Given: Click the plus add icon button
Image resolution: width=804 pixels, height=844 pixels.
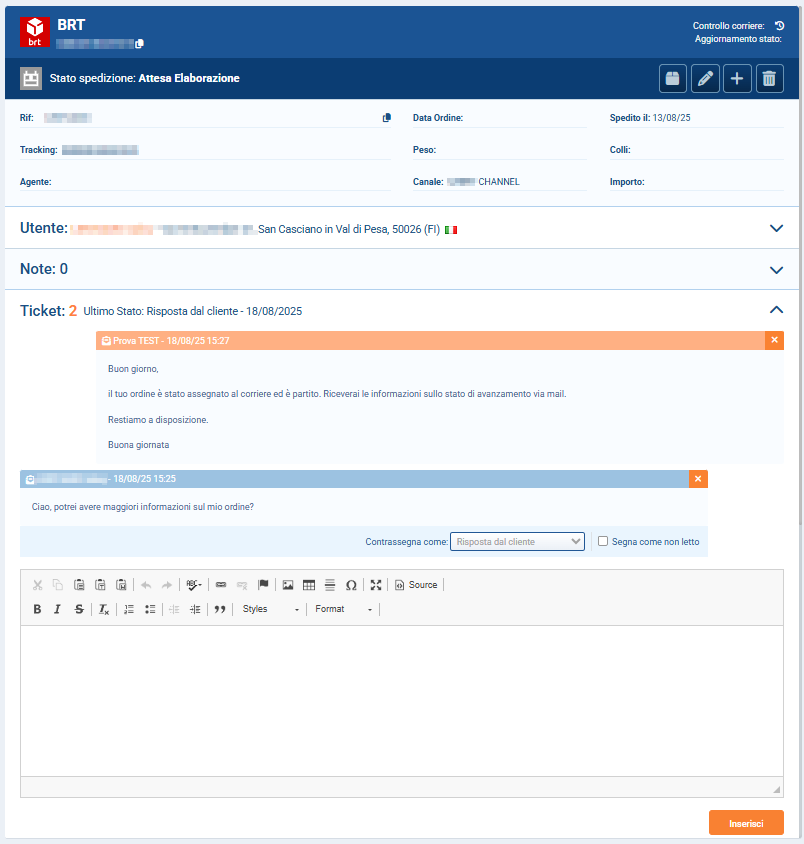Looking at the screenshot, I should click(x=736, y=78).
